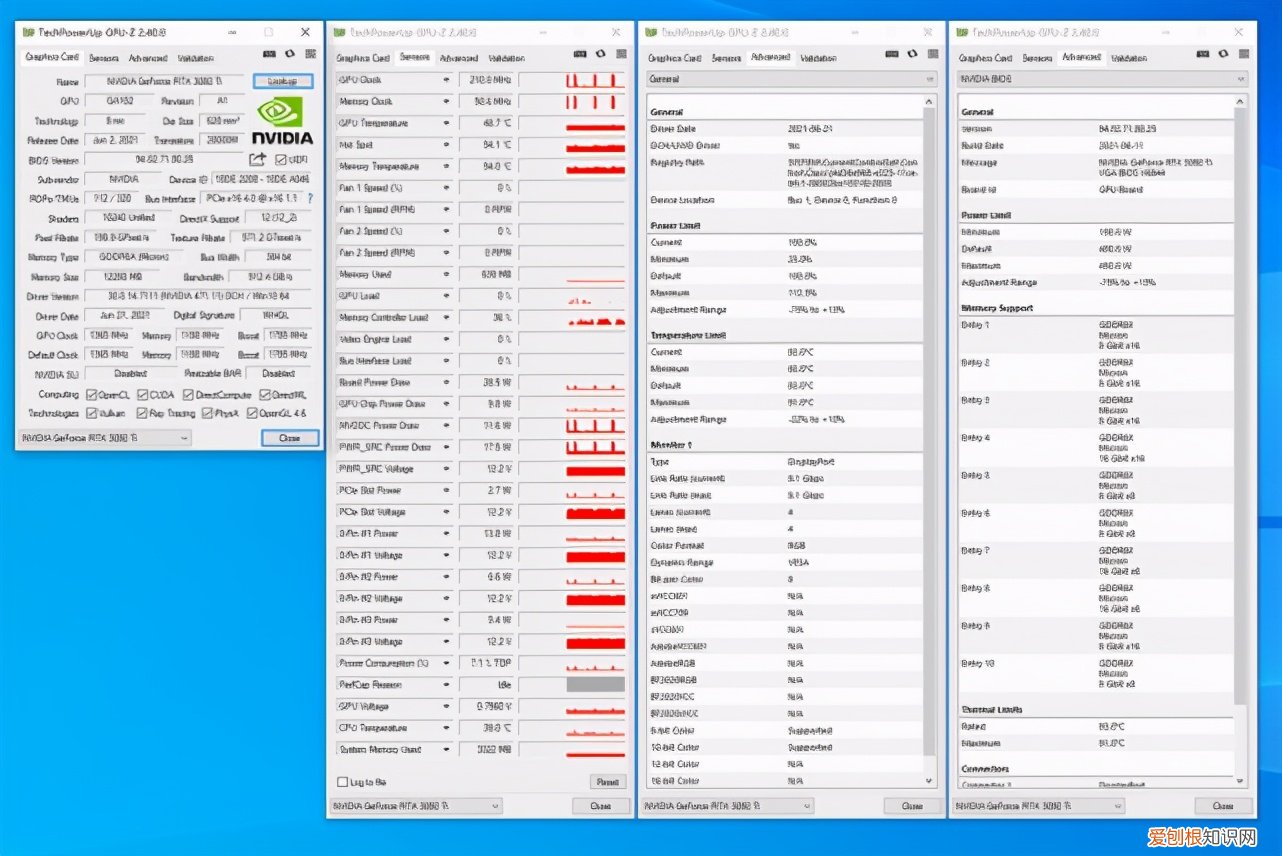Click the GPU-Z logo in the Advanced window titlebar
Viewport: 1282px width, 856px height.
(652, 31)
